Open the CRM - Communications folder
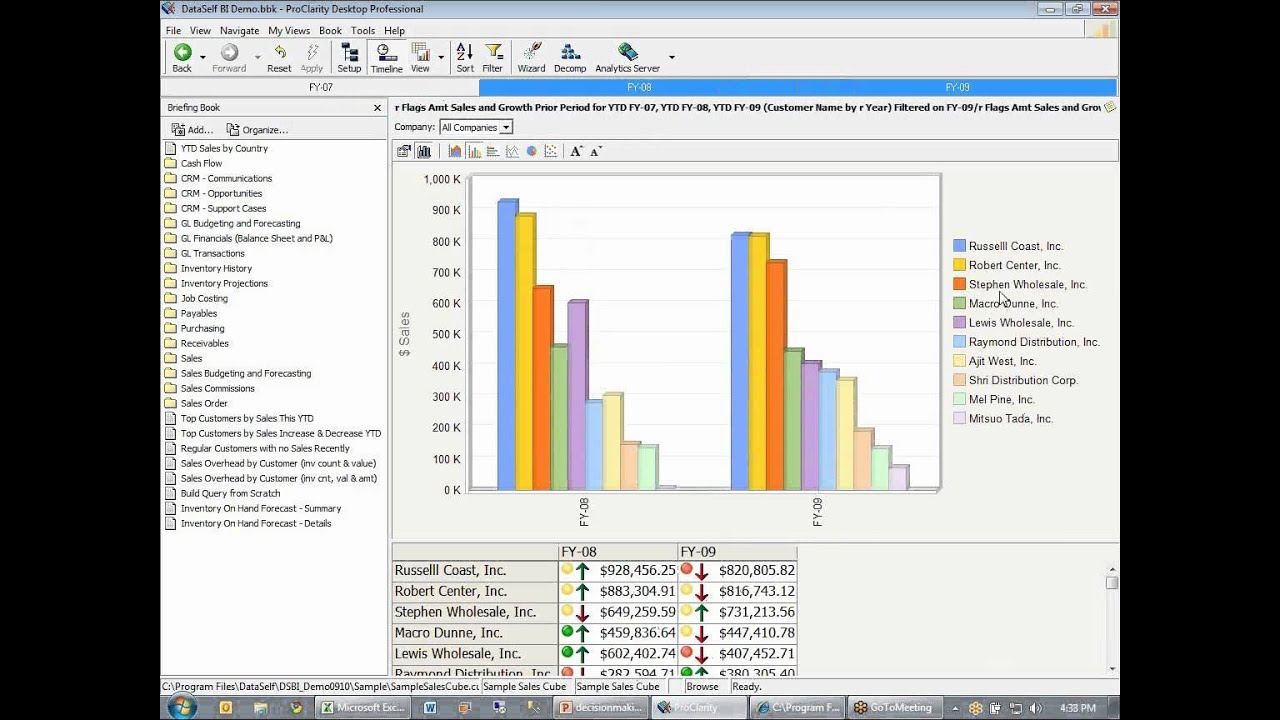The image size is (1280, 720). point(226,178)
